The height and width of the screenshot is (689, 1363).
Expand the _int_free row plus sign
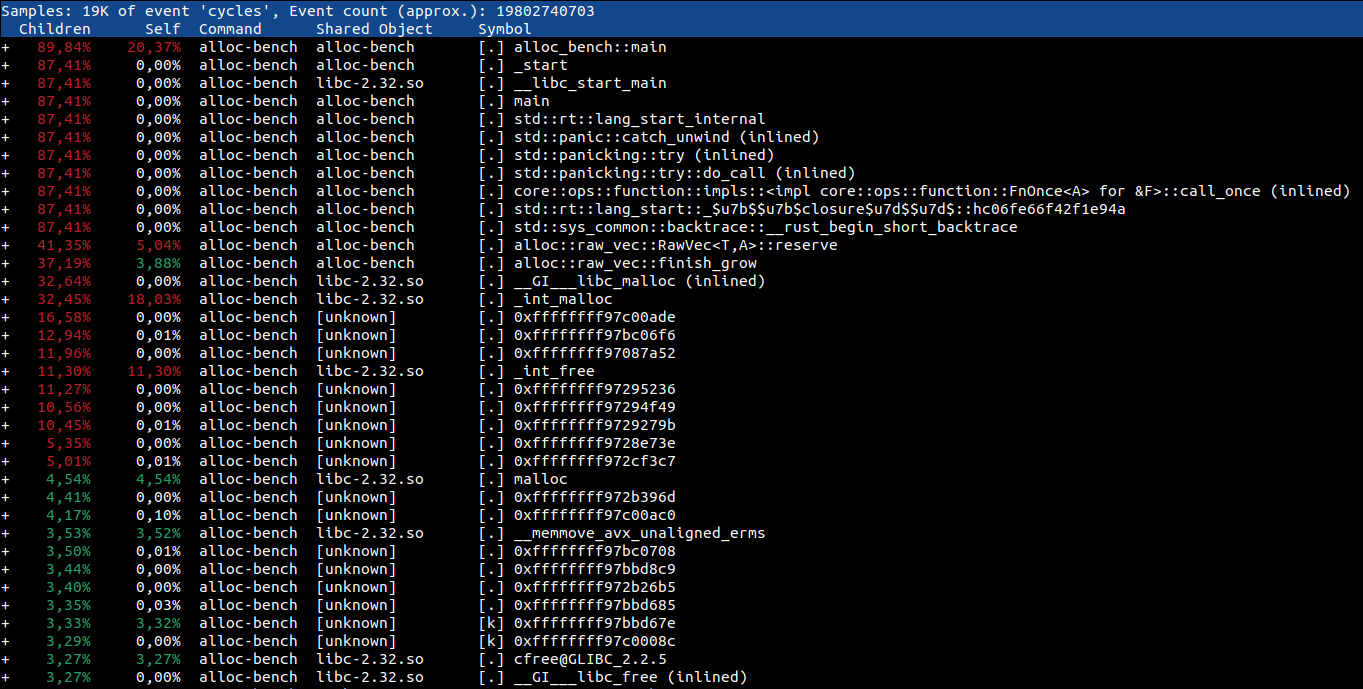pos(5,371)
